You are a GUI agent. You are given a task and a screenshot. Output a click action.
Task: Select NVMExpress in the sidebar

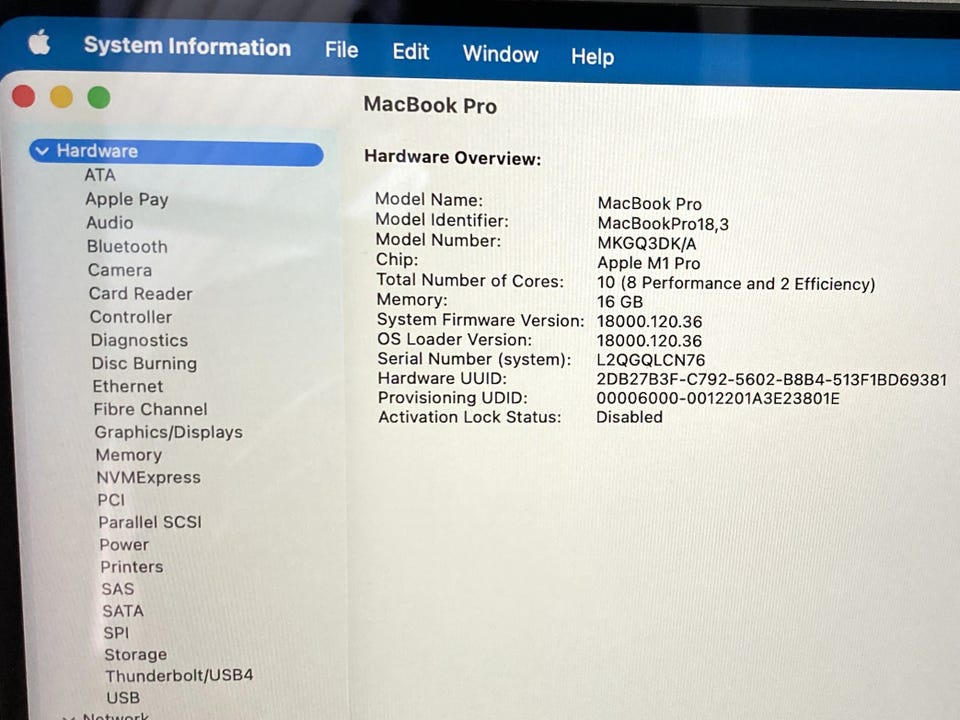[x=149, y=478]
